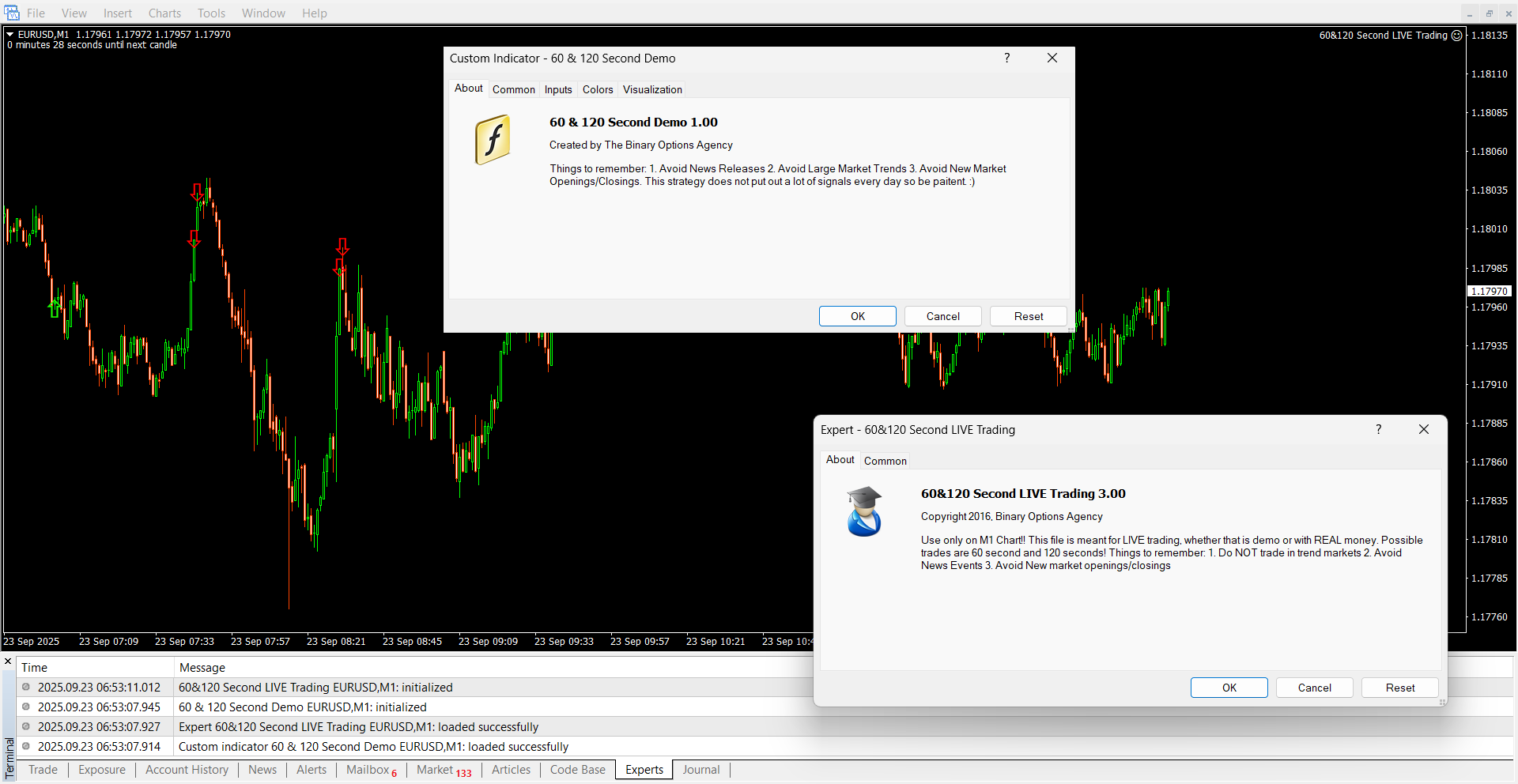
Task: Open Common tab in the Expert dialog
Action: [x=885, y=462]
